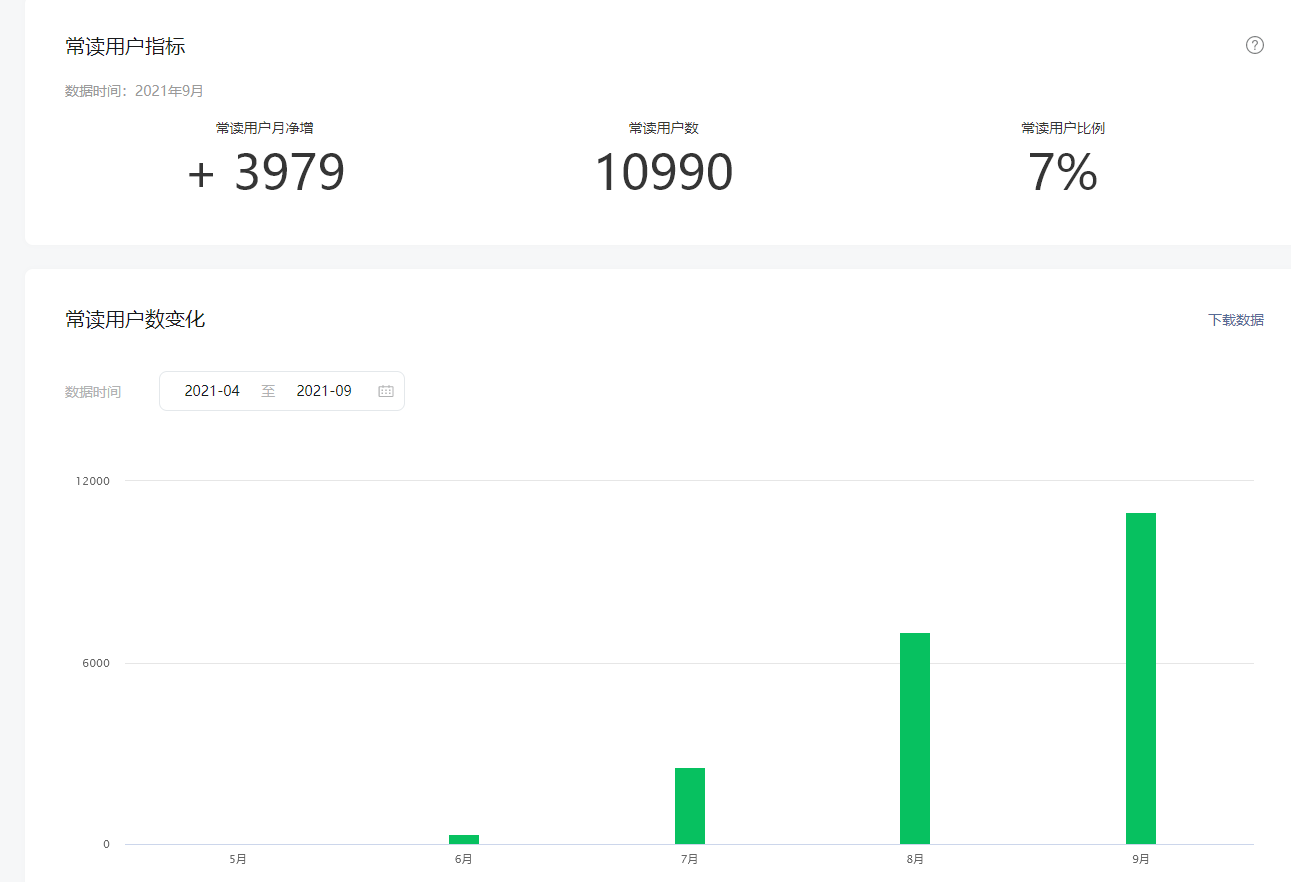The image size is (1291, 882).
Task: Click the 7月 green bar
Action: [690, 806]
